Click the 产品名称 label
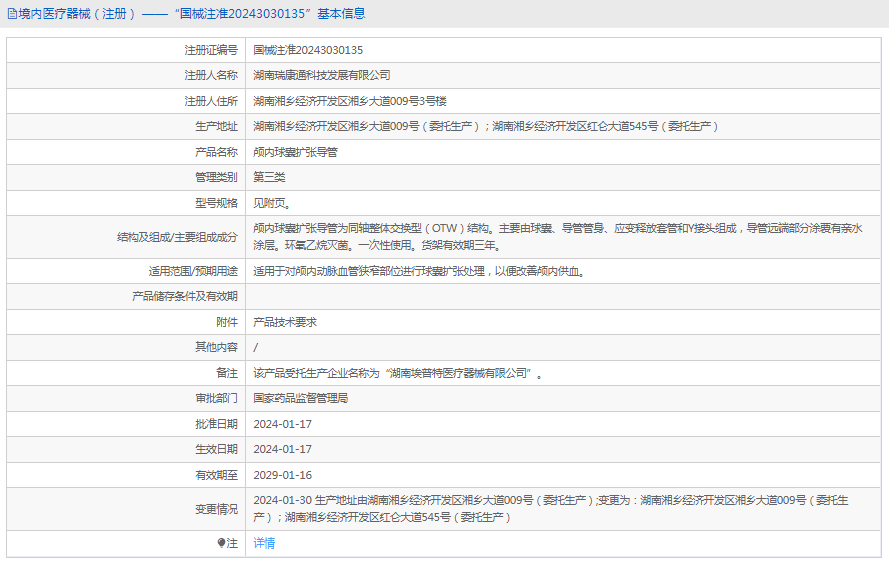This screenshot has height=562, width=889. pyautogui.click(x=217, y=152)
